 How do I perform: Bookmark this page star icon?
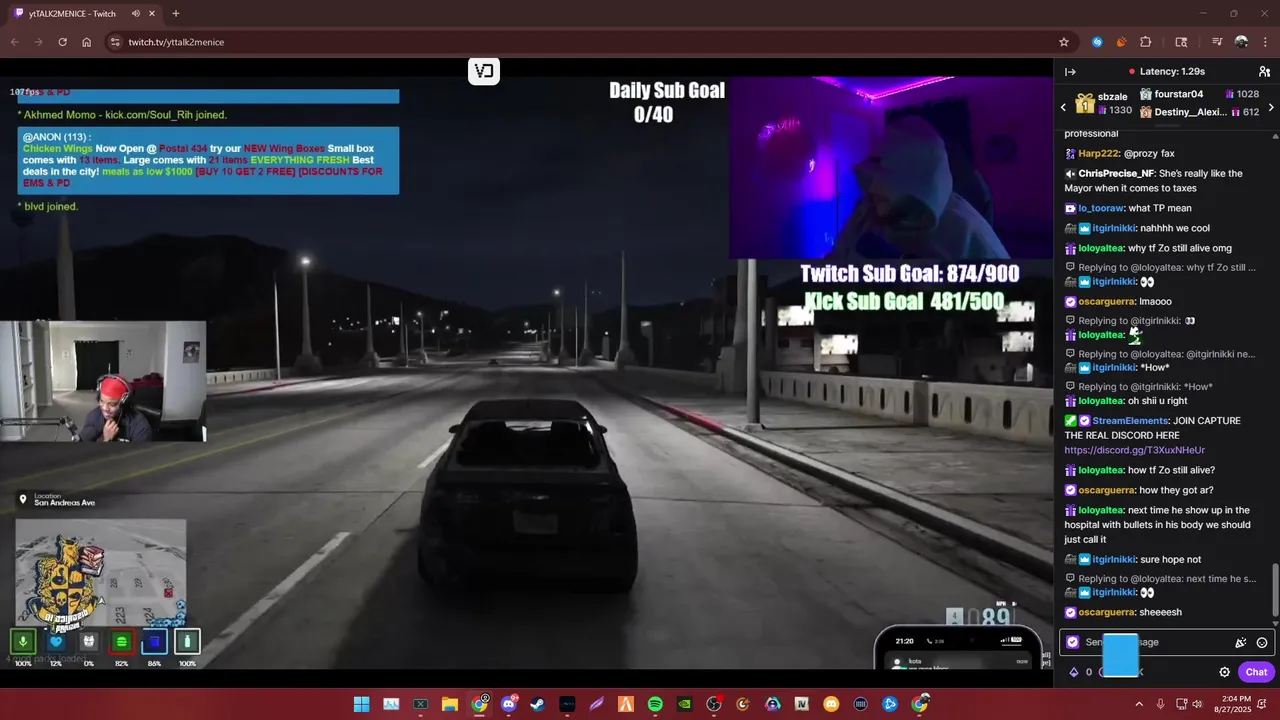[1064, 42]
